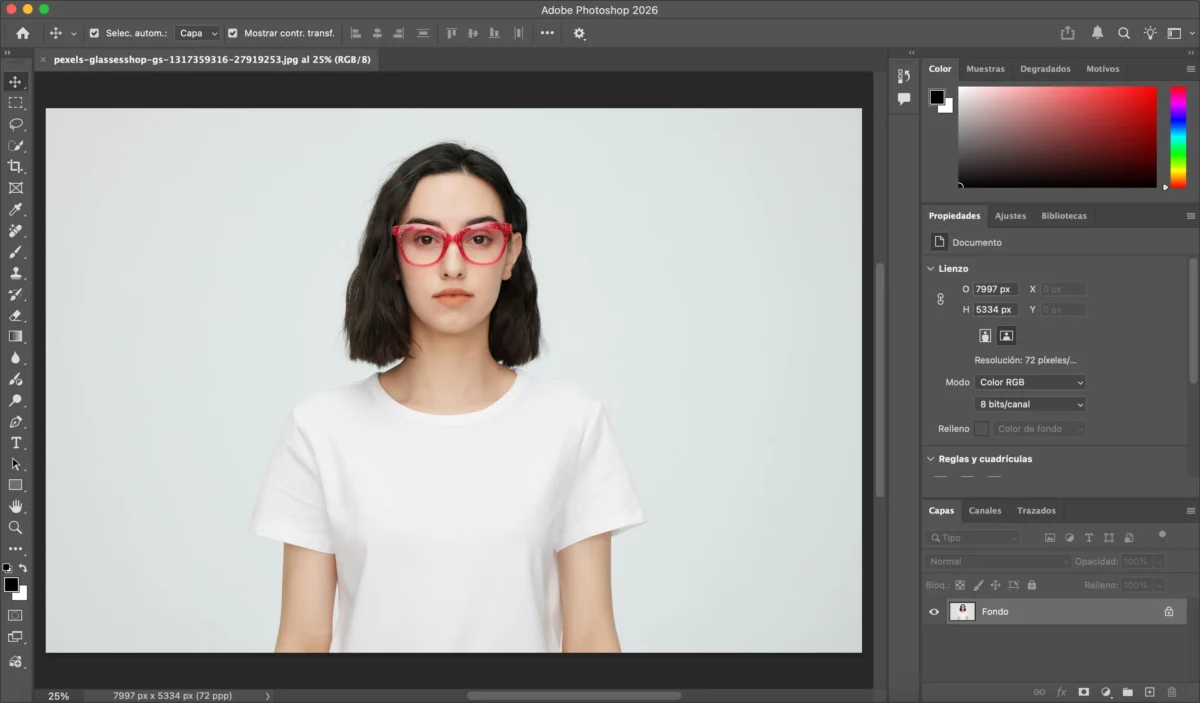Viewport: 1200px width, 703px height.
Task: Open the Capa auto-select dropdown
Action: pyautogui.click(x=197, y=32)
